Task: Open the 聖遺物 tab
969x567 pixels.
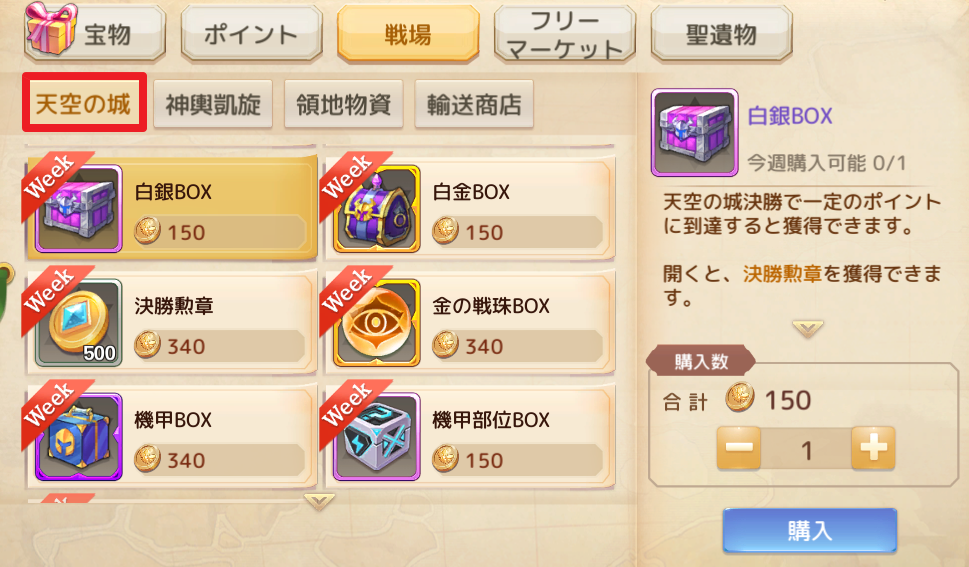Action: coord(721,34)
